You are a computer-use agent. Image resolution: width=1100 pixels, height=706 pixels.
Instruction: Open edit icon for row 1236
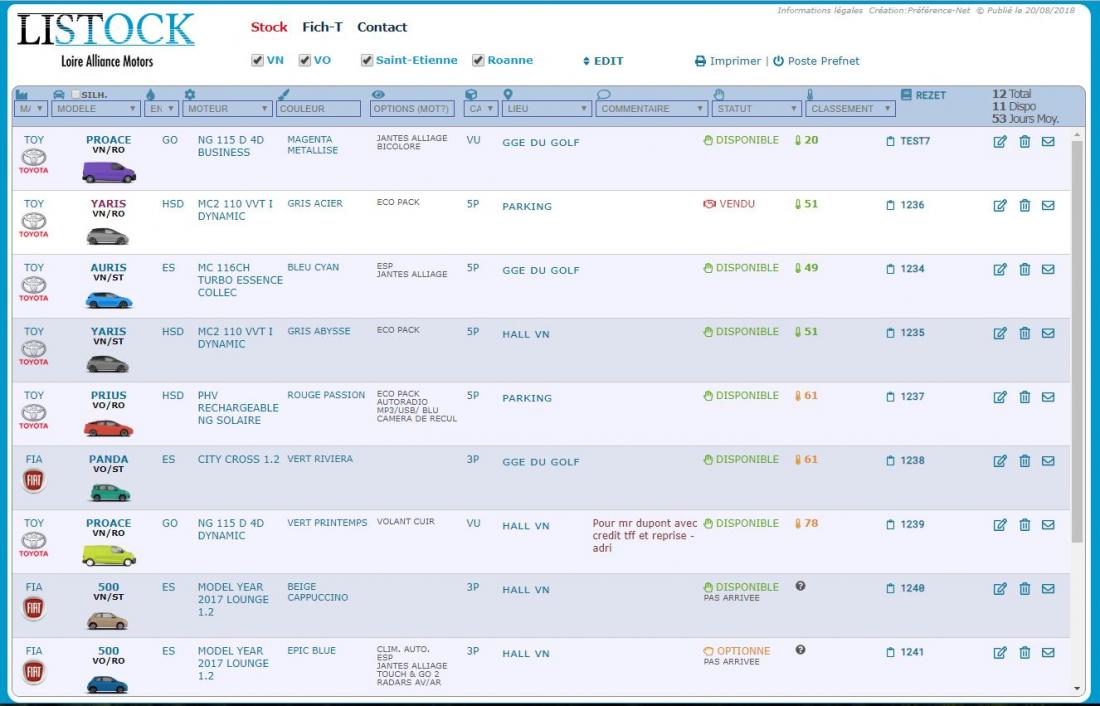coord(1000,206)
